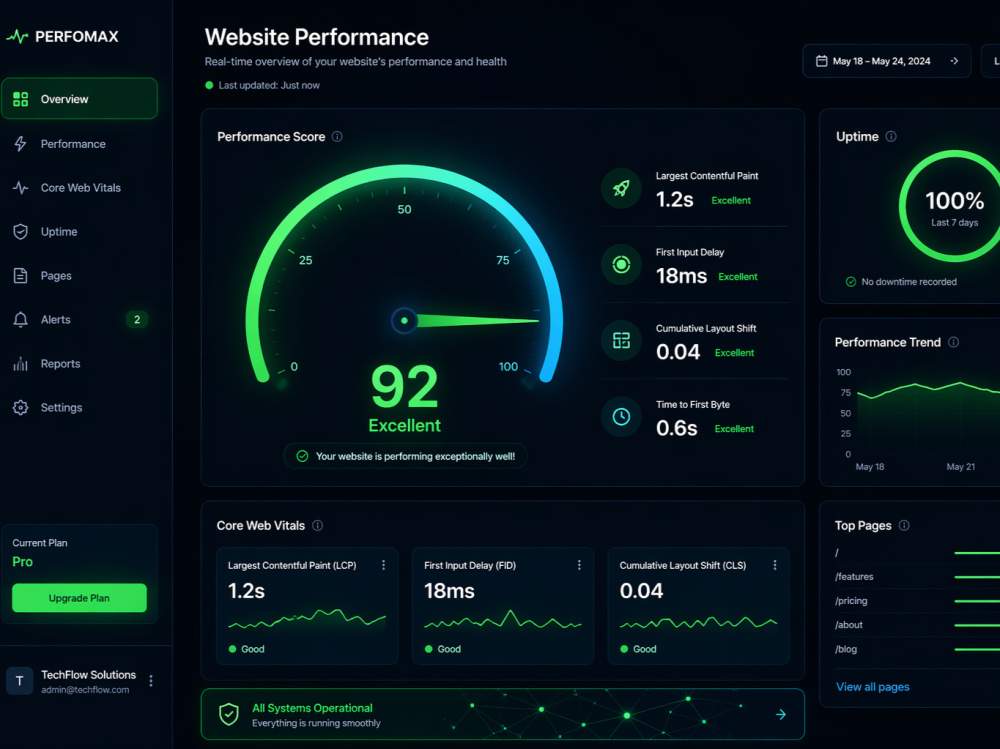
Task: Click the calendar icon in date range
Action: point(822,61)
